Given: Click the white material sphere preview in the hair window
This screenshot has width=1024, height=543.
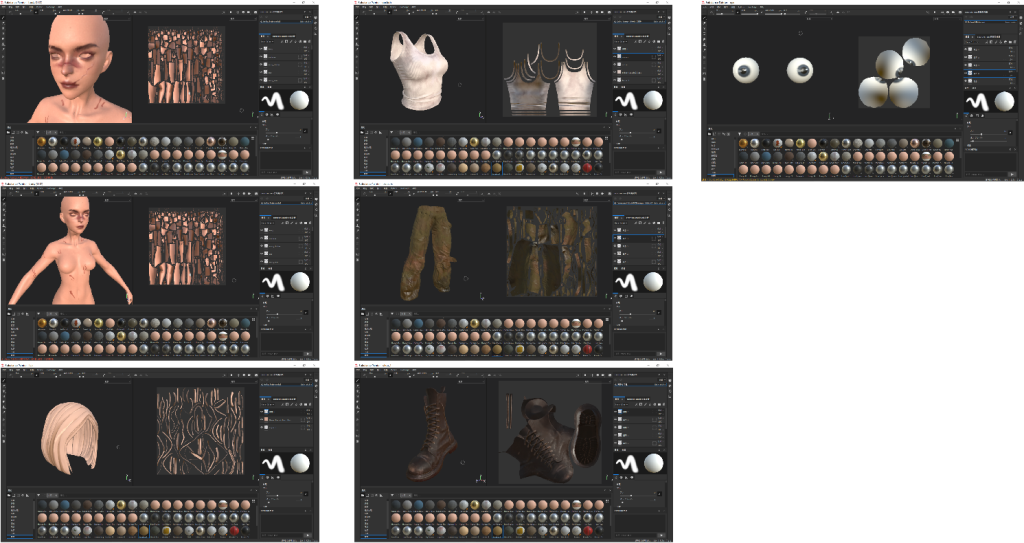Looking at the screenshot, I should point(299,464).
